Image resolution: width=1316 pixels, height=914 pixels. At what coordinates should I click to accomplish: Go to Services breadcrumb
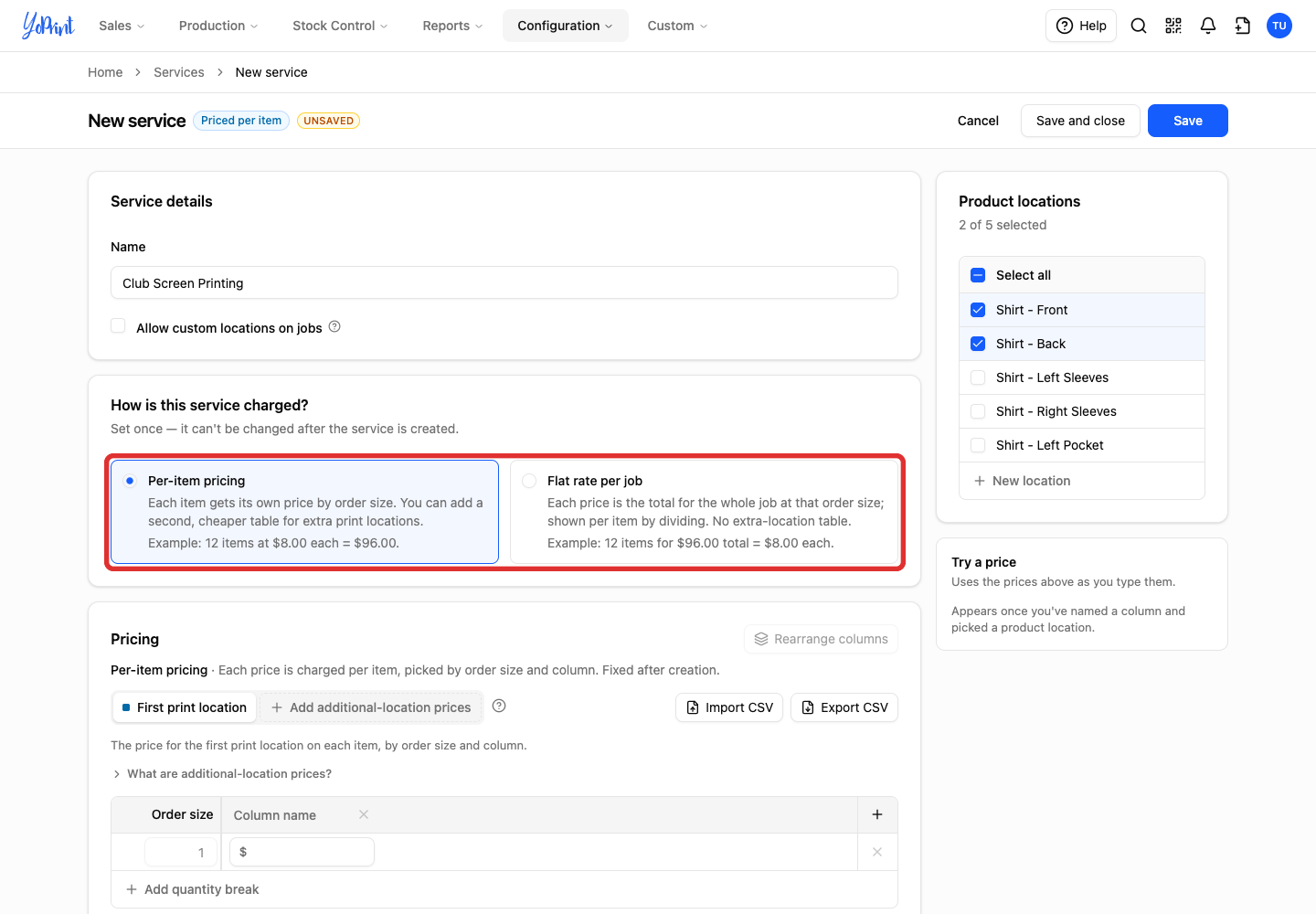(179, 72)
